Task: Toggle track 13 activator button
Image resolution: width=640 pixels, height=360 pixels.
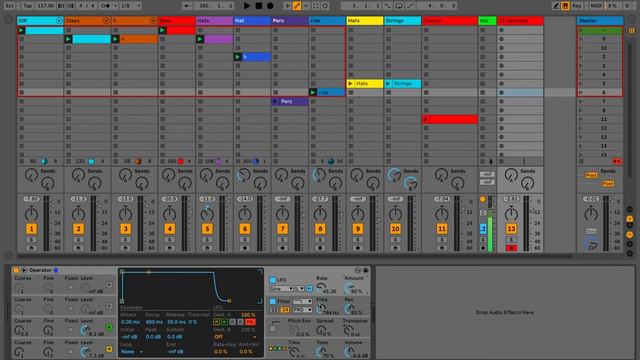Action: (x=511, y=229)
